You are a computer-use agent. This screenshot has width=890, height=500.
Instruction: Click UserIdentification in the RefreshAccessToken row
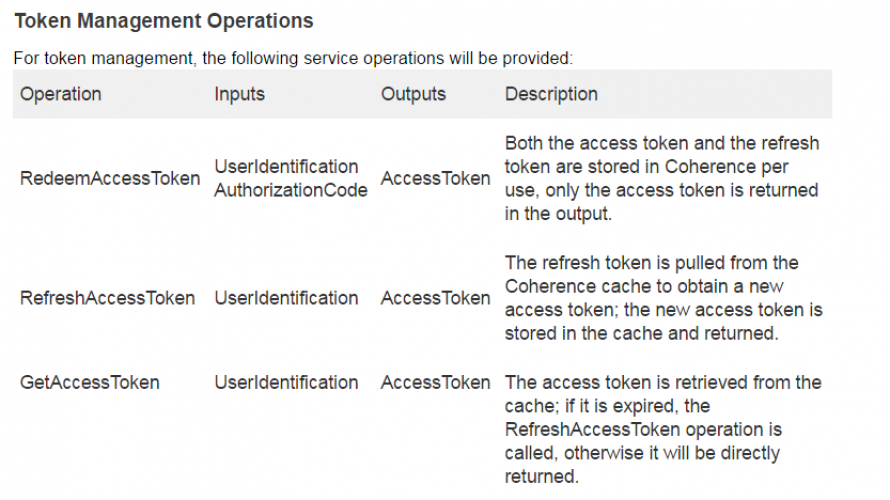(x=286, y=298)
